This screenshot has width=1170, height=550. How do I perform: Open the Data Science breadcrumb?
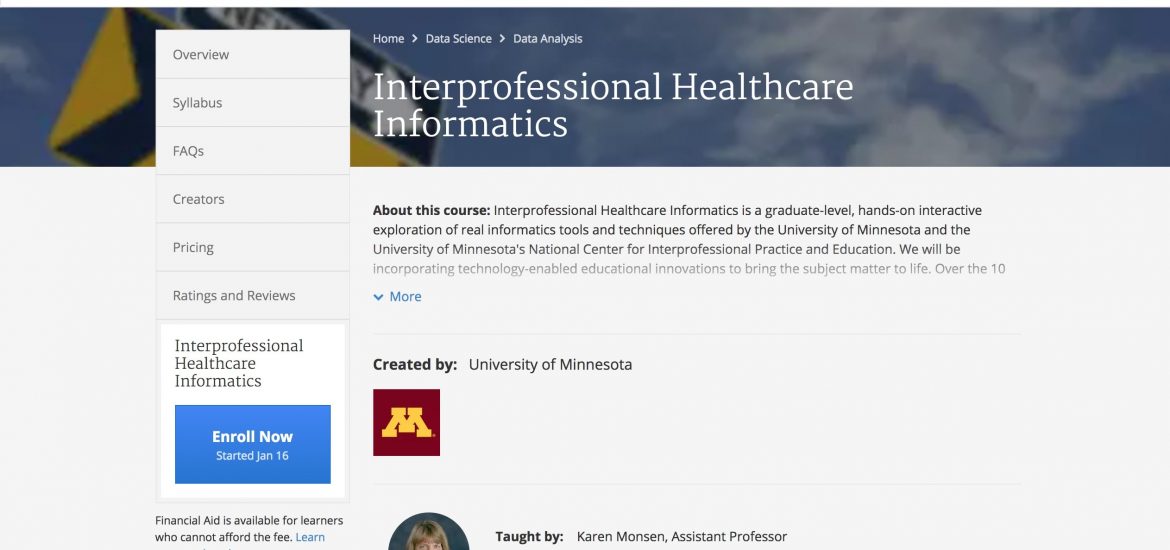point(458,39)
